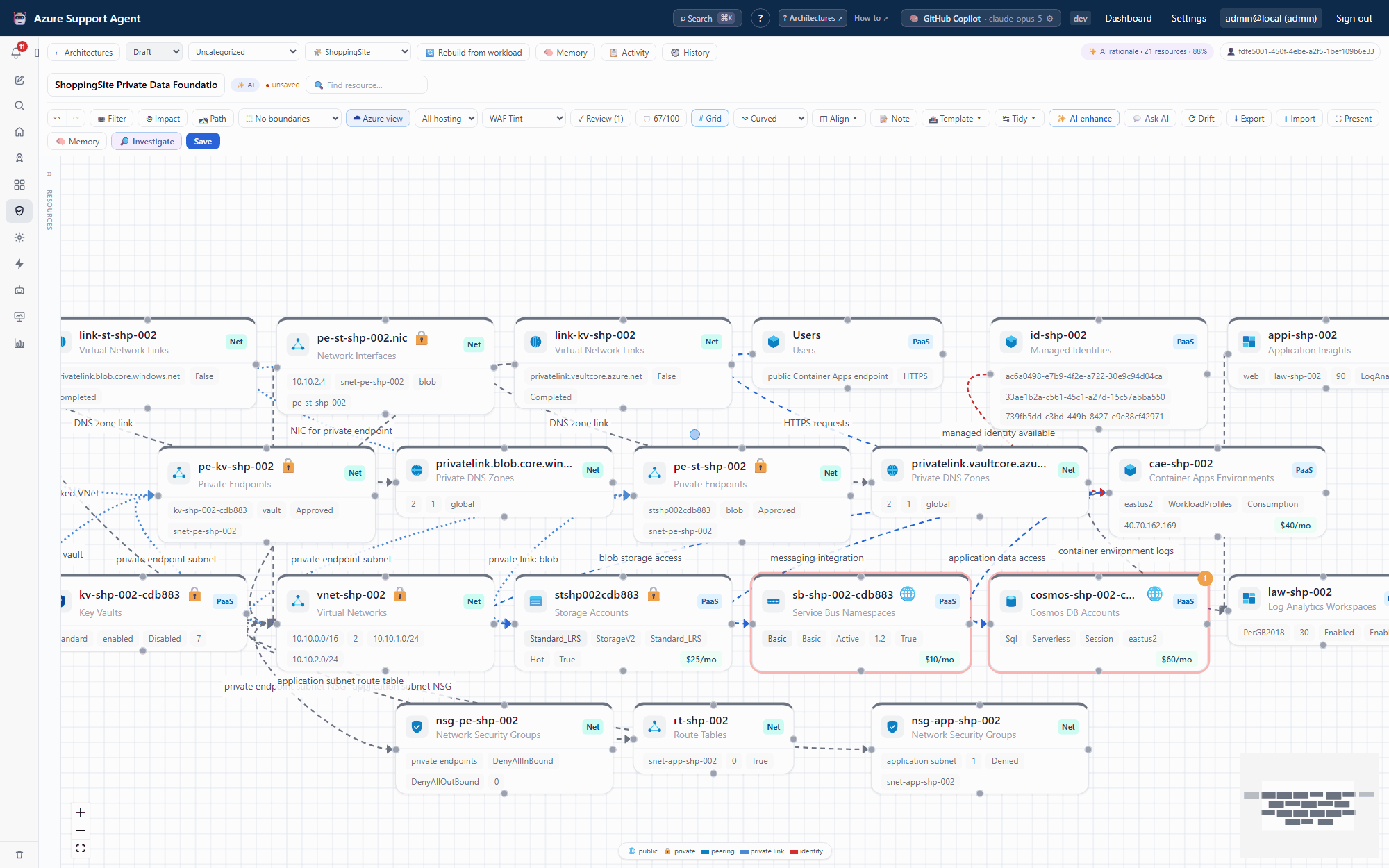The image size is (1389, 868).
Task: Click the canvas minimap
Action: tap(1309, 805)
